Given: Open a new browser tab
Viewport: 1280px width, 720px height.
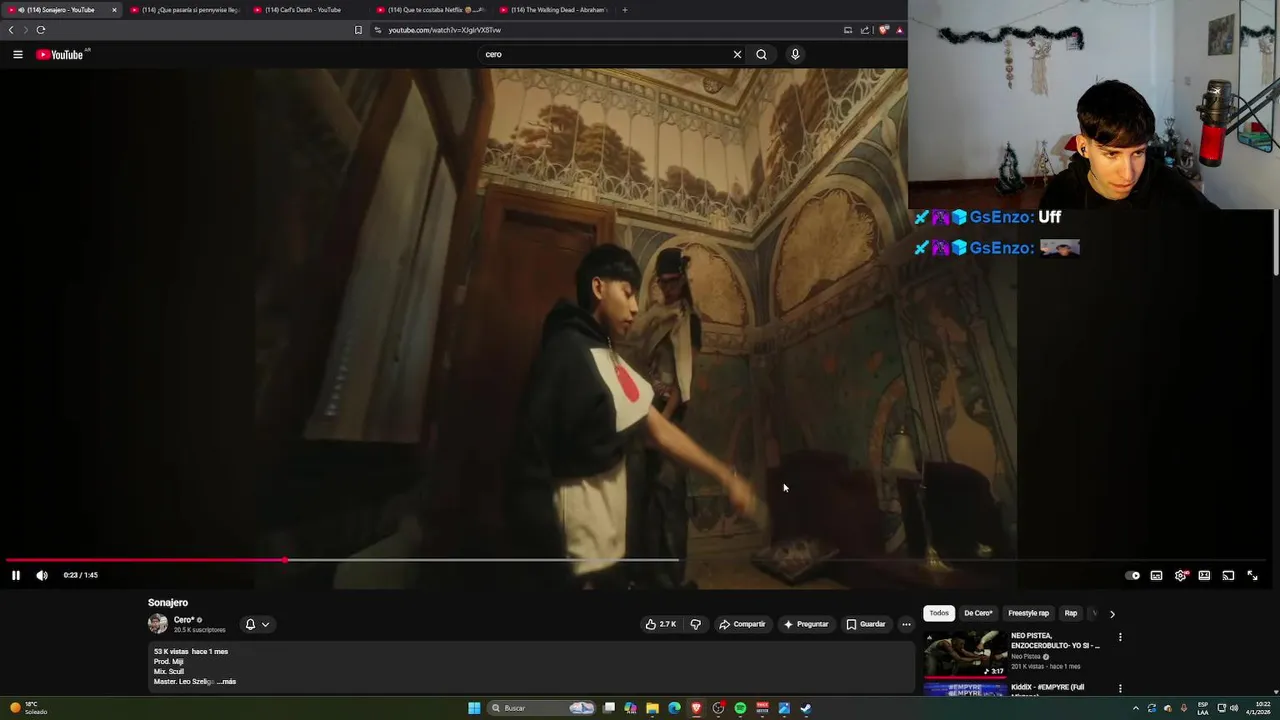Looking at the screenshot, I should [625, 10].
